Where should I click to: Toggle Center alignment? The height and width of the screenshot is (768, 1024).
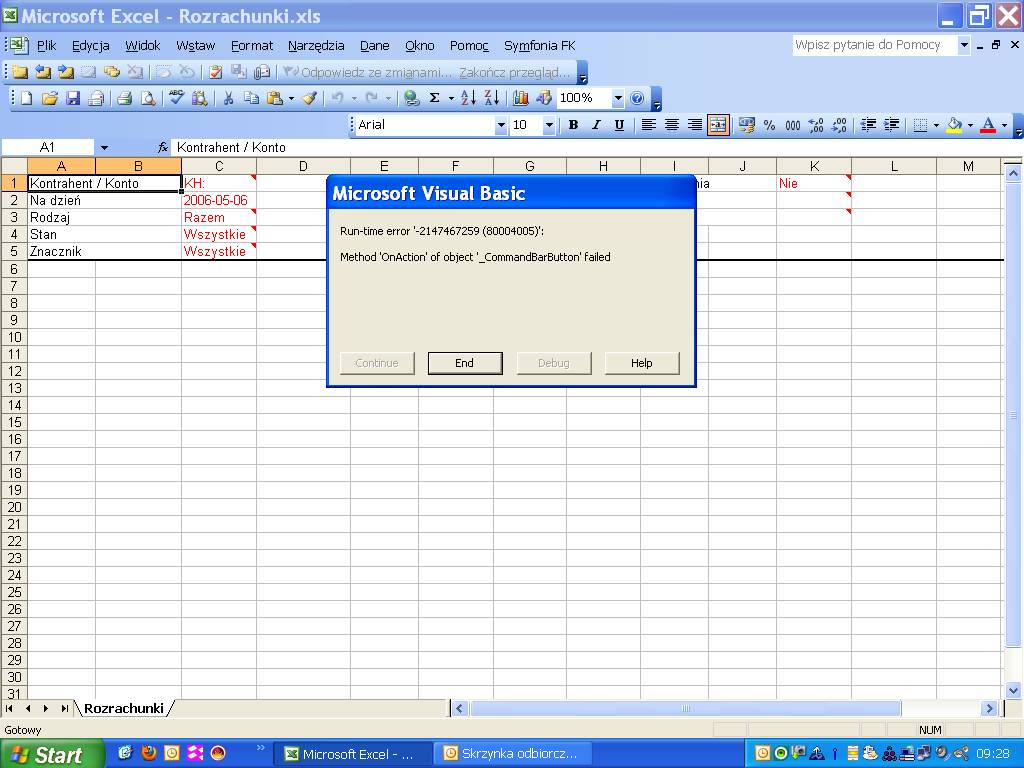click(671, 125)
